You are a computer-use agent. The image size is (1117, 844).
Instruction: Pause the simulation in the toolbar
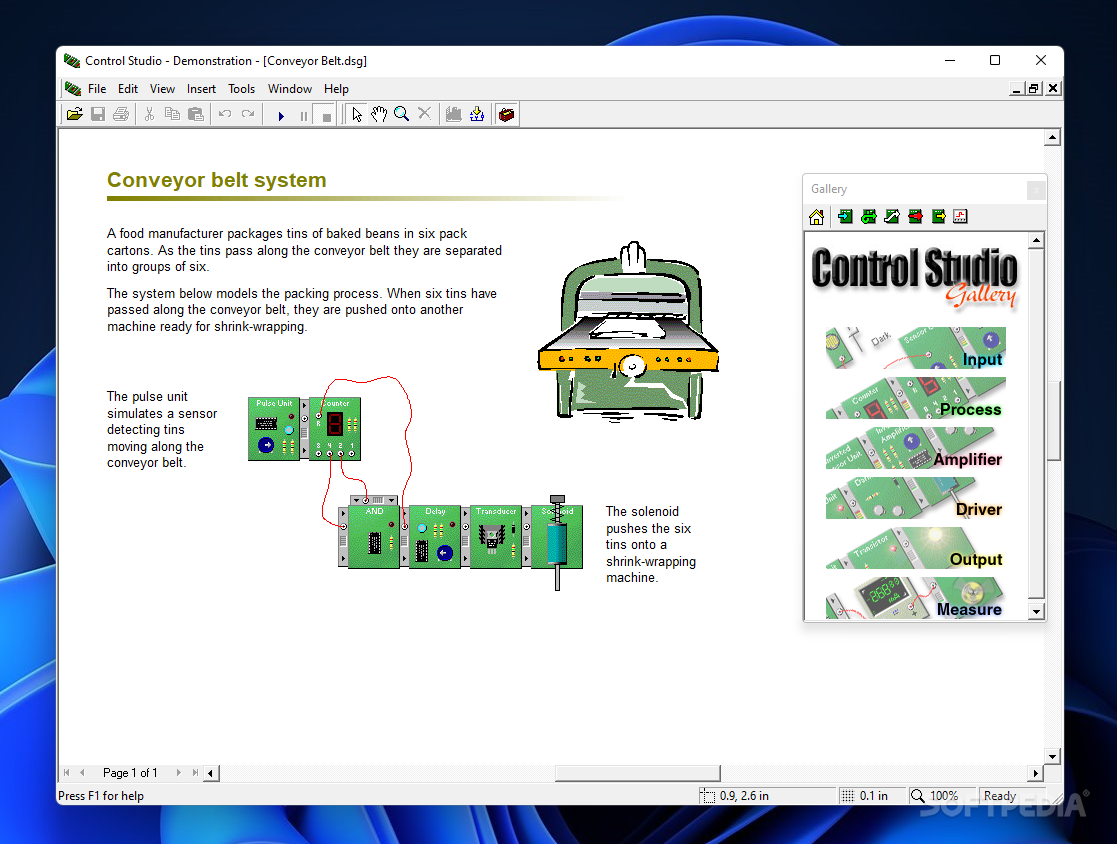[303, 115]
